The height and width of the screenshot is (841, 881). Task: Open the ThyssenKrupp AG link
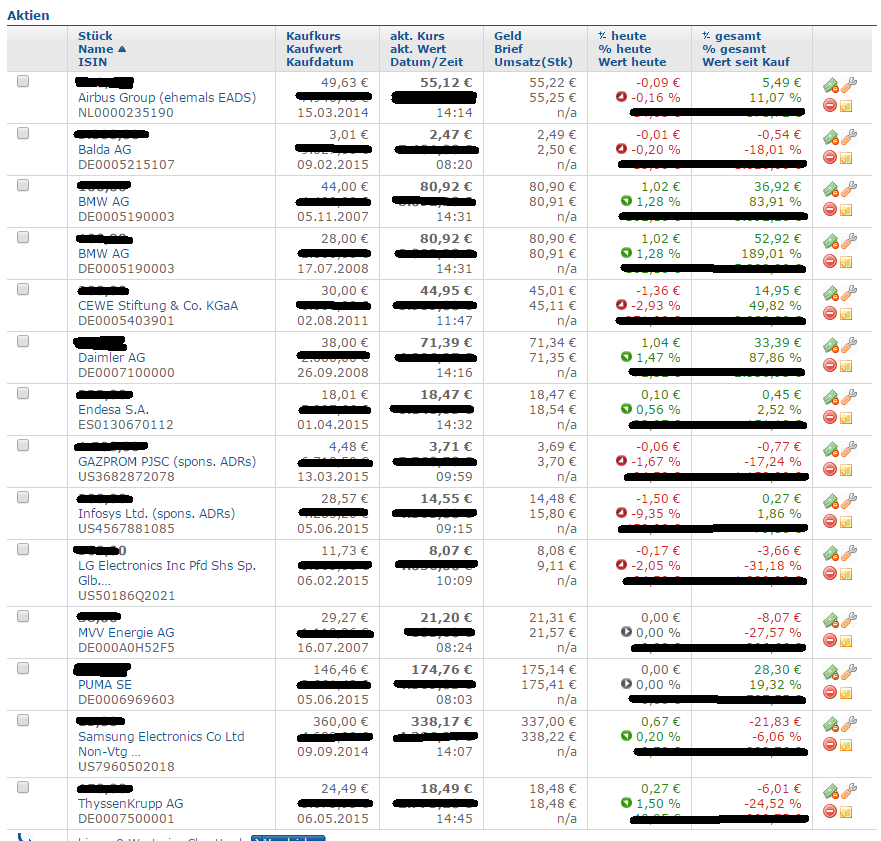(130, 804)
